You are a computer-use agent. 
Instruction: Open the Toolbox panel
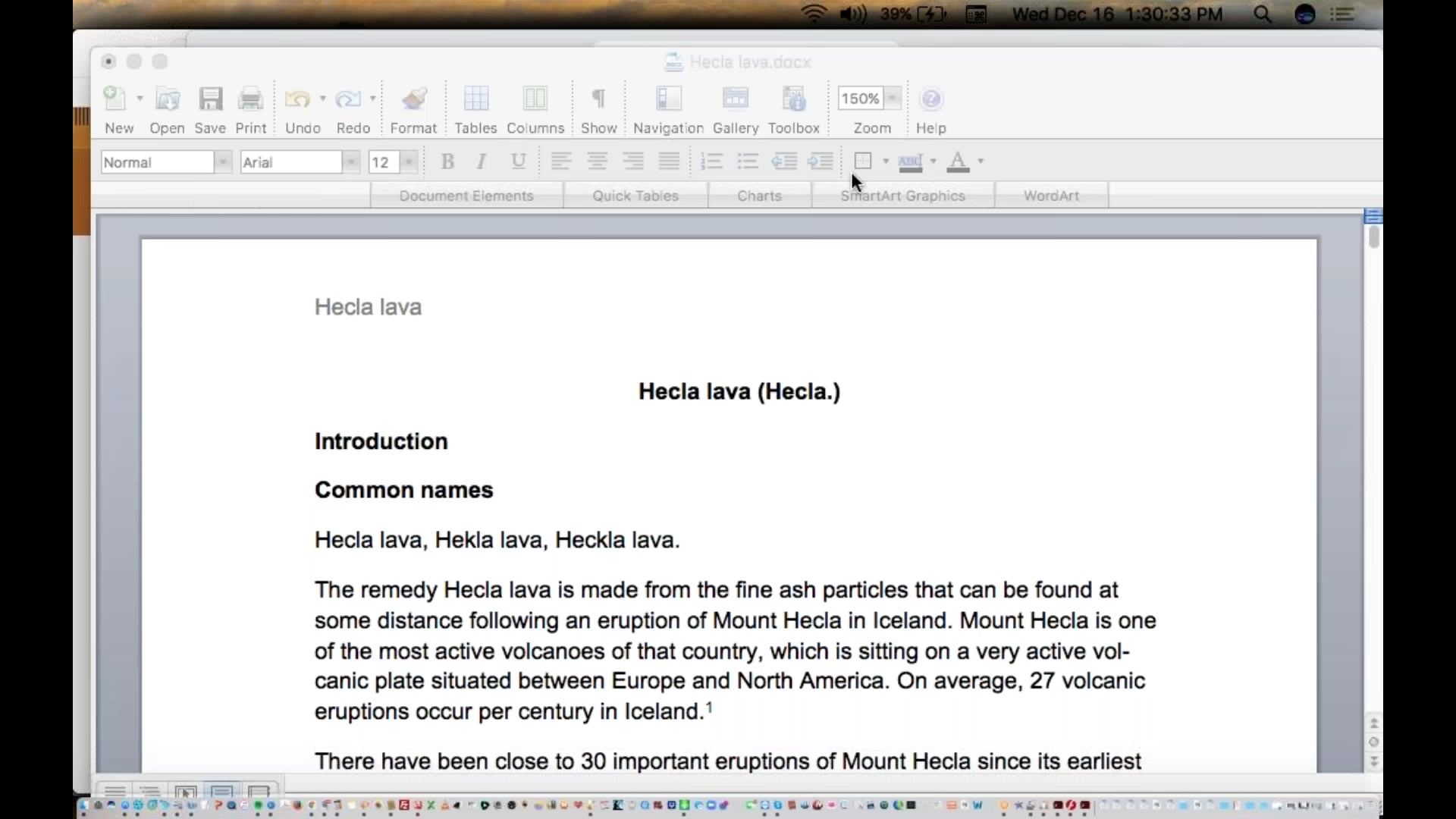(x=793, y=99)
